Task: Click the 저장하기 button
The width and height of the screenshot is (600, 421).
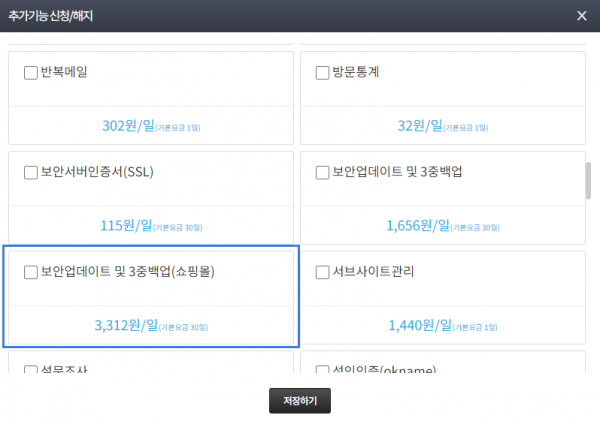Action: coord(299,401)
